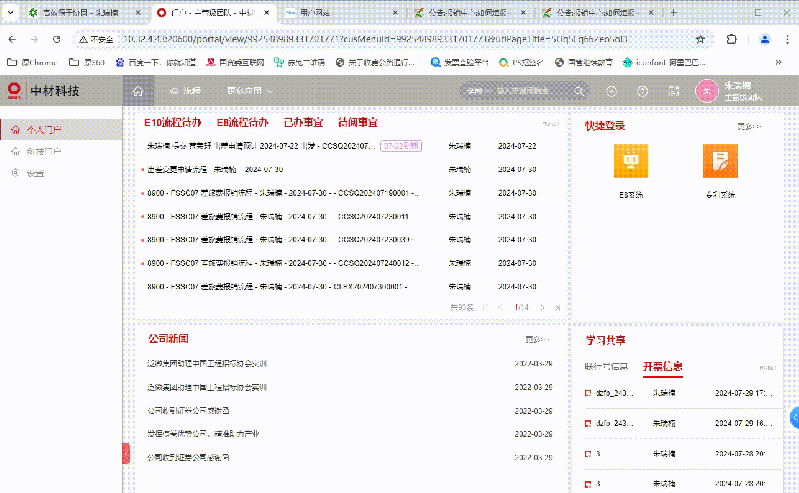This screenshot has width=799, height=493.
Task: Open the orange notepad quick login icon
Action: tap(720, 161)
